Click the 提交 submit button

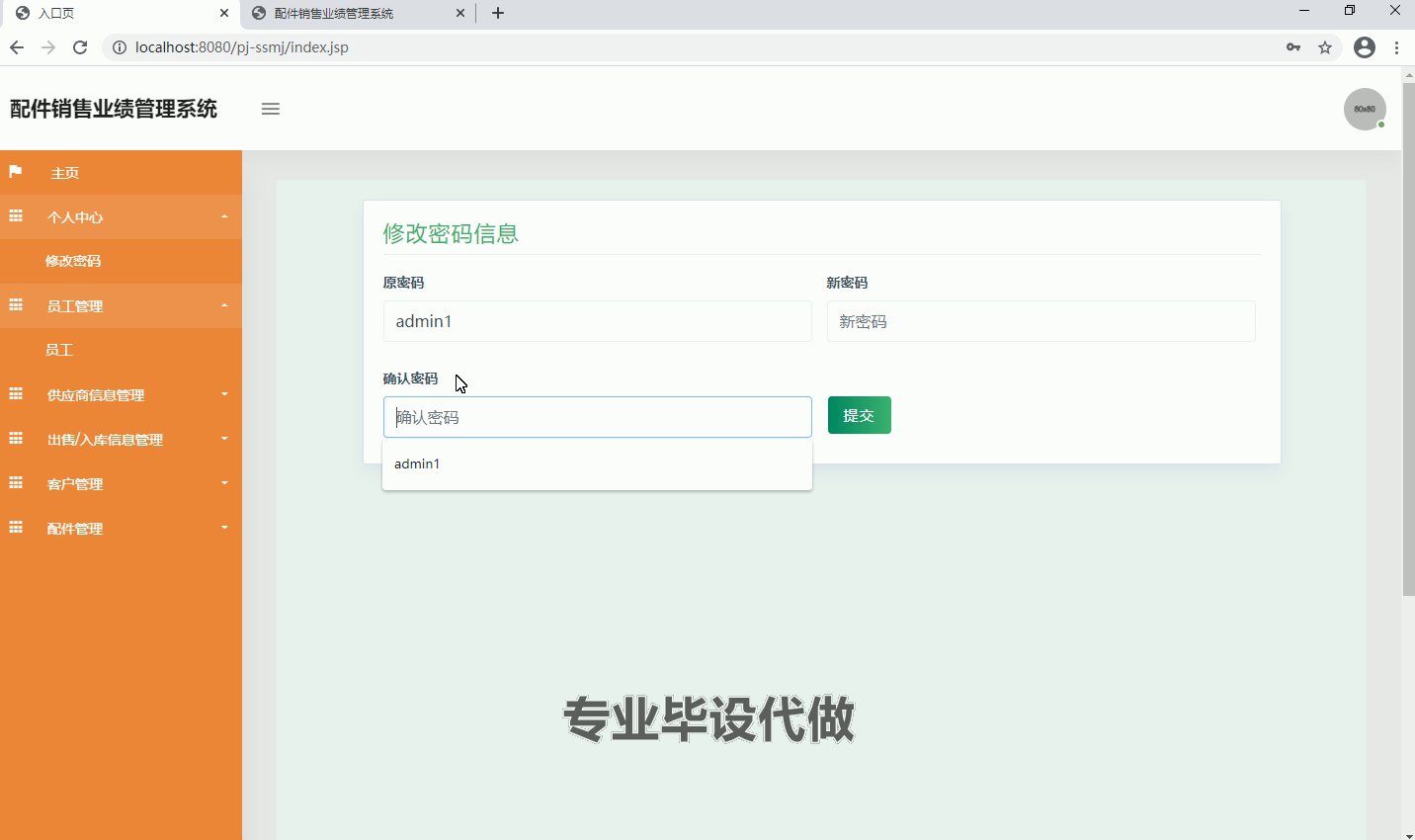point(860,415)
